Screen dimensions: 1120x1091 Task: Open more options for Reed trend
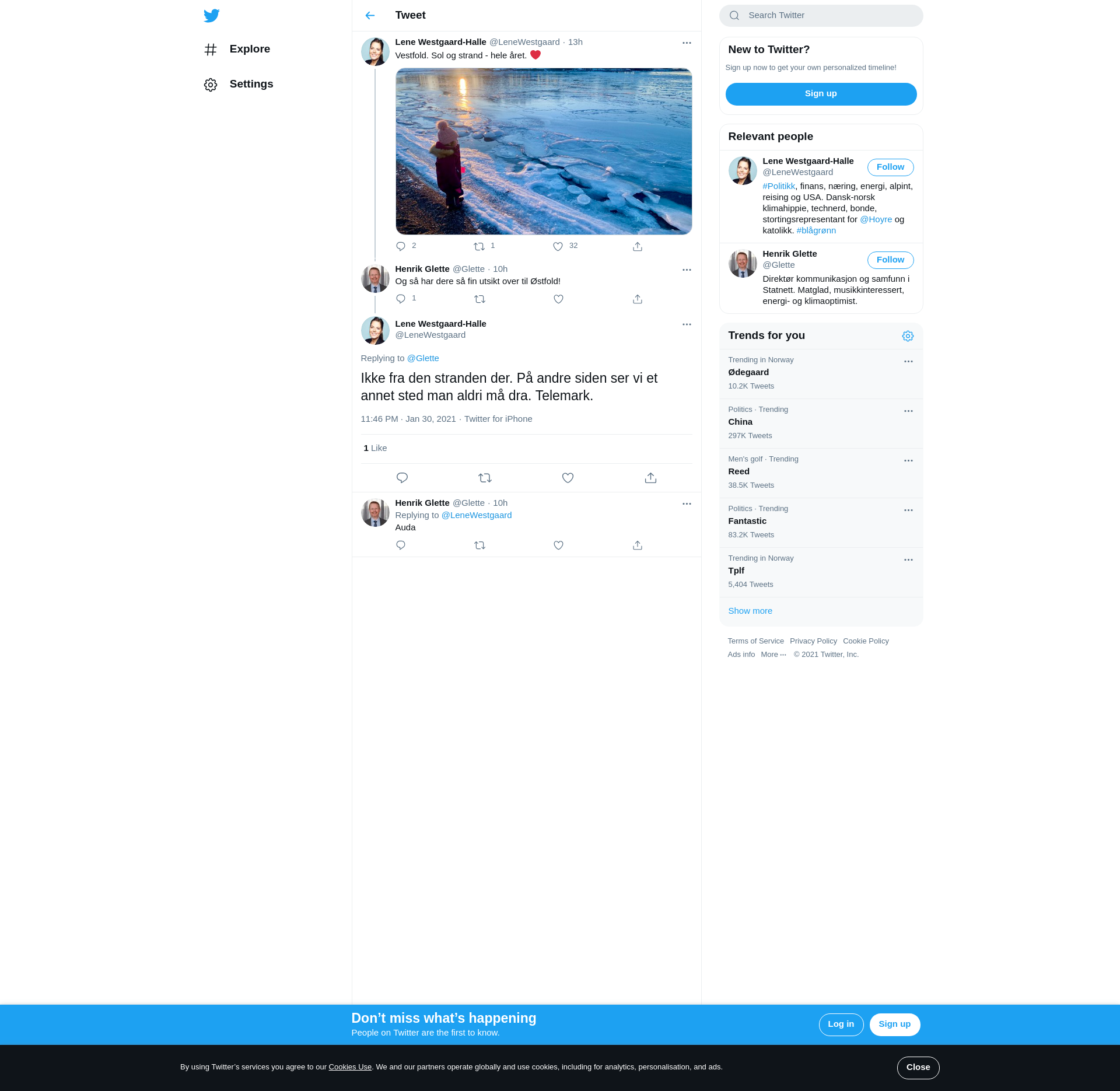[908, 461]
